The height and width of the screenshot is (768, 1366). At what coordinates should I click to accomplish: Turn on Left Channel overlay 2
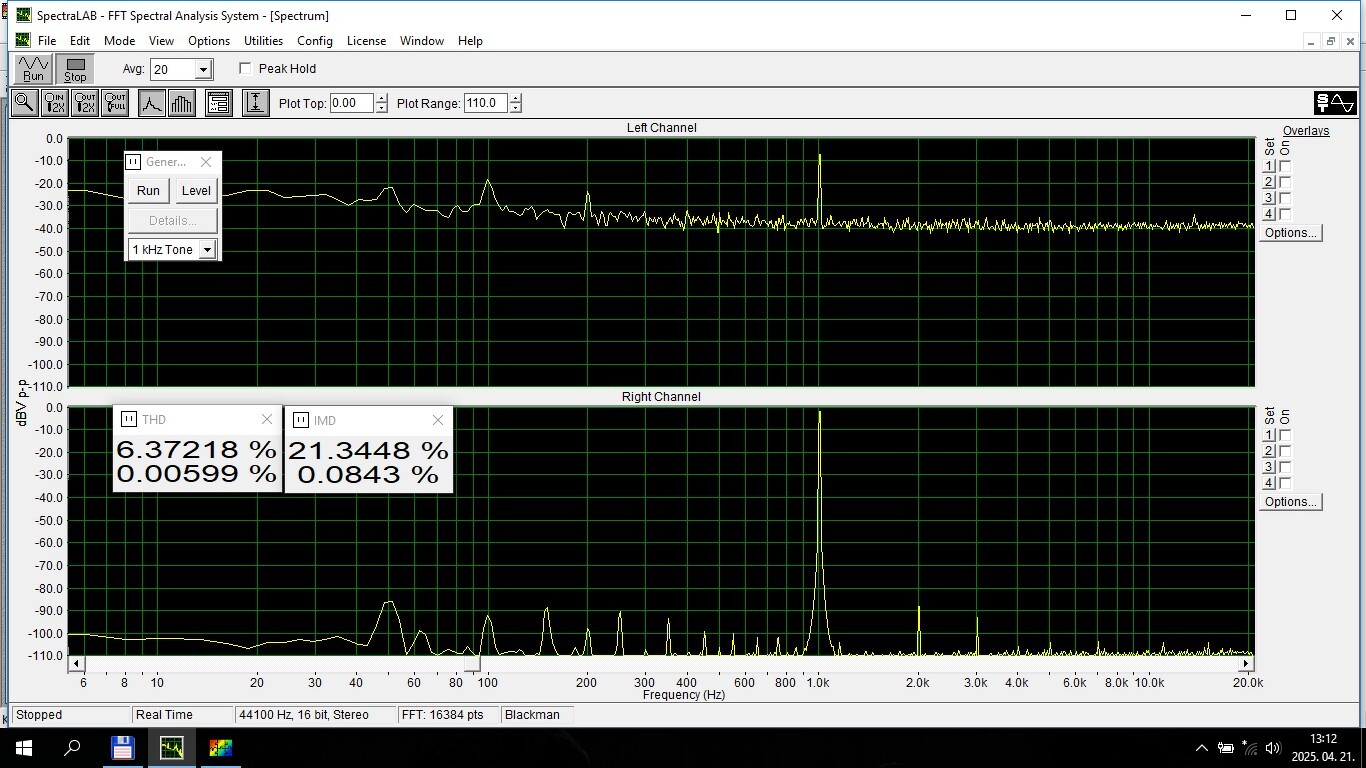coord(1285,182)
